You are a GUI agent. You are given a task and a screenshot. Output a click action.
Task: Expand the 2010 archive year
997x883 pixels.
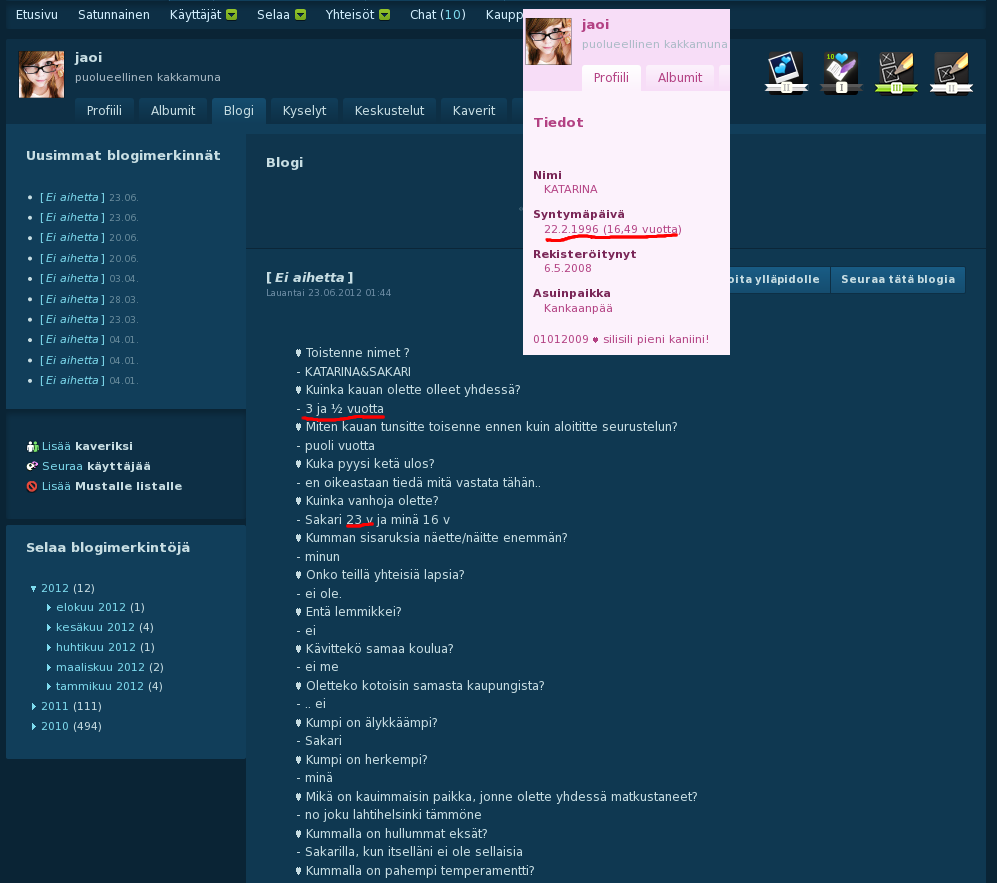coord(34,726)
